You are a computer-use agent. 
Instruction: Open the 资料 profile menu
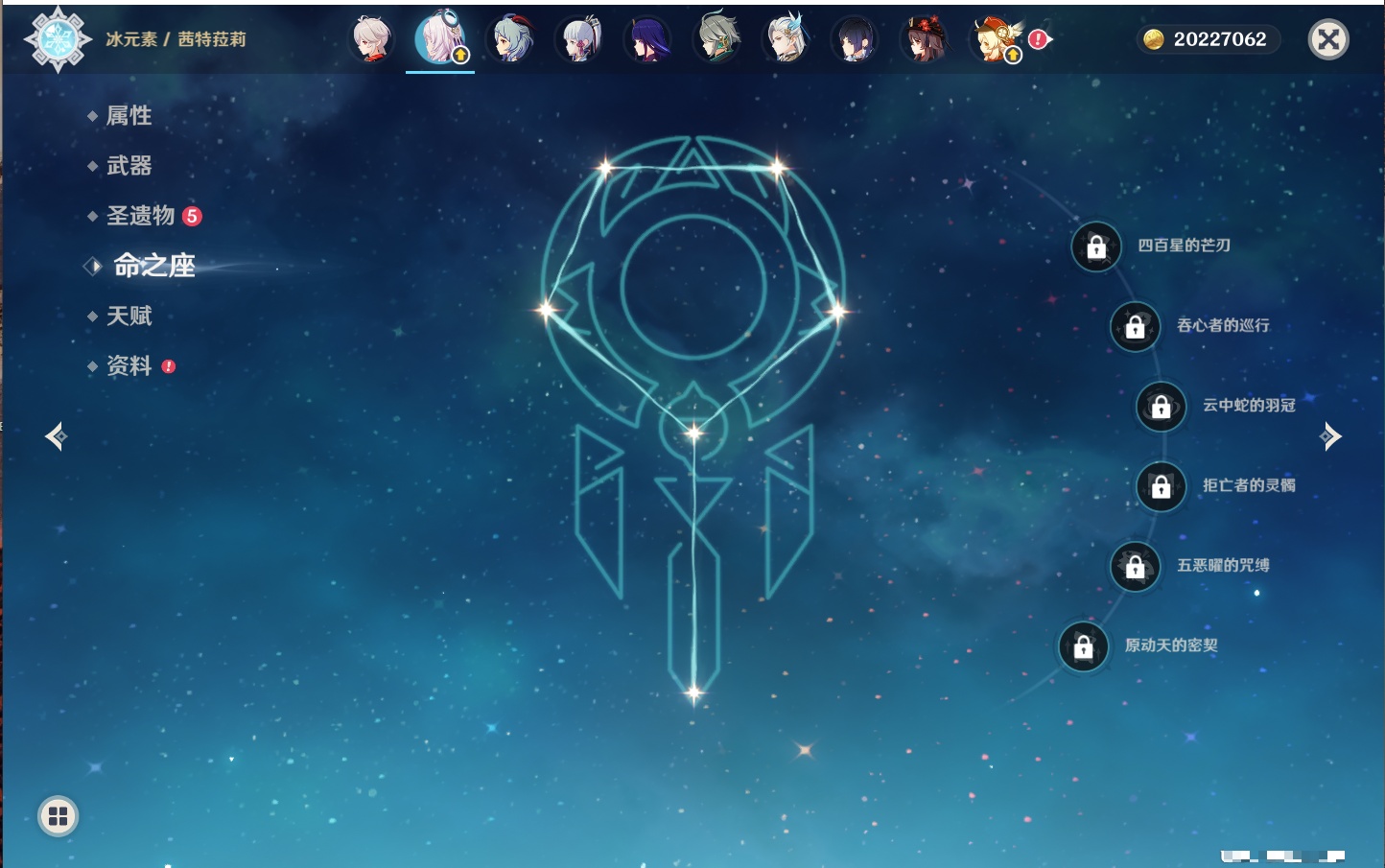tap(129, 365)
